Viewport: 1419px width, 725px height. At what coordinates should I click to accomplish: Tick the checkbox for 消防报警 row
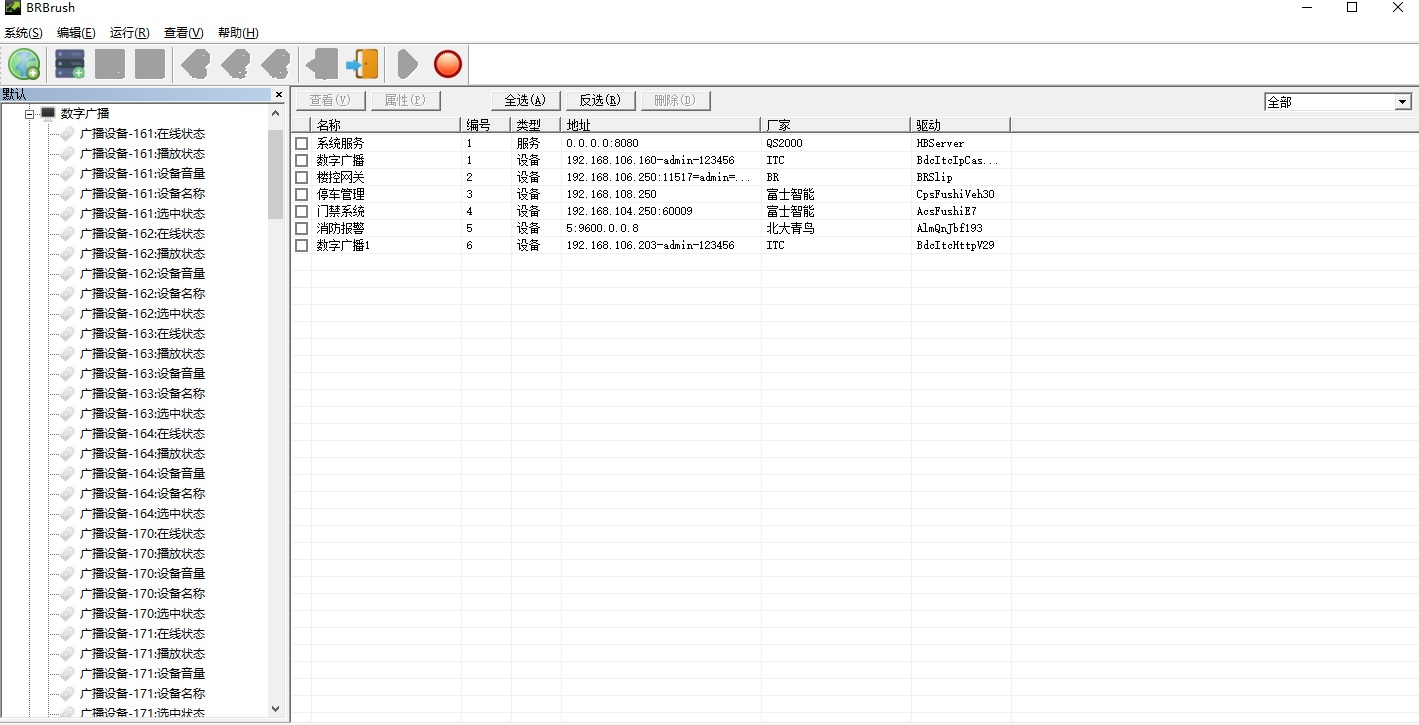click(x=301, y=228)
